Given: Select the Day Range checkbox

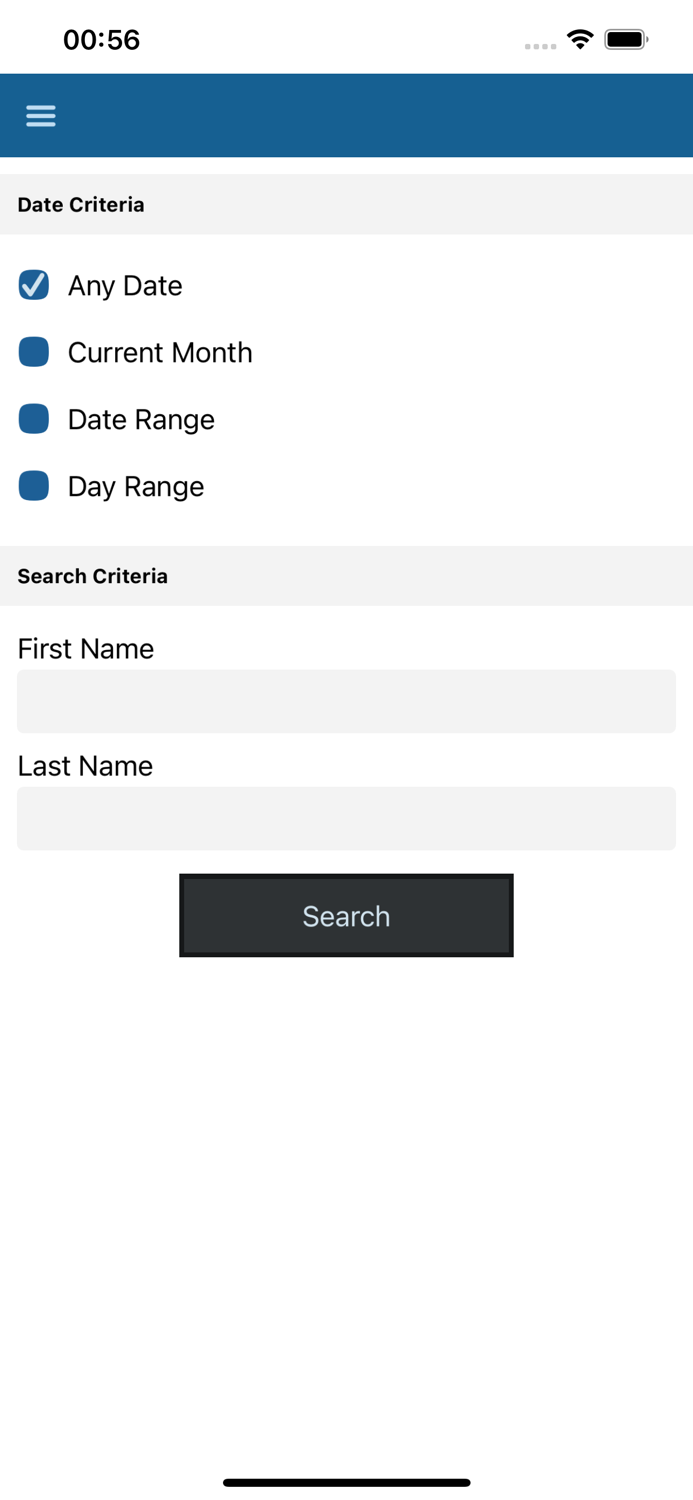Looking at the screenshot, I should [34, 486].
